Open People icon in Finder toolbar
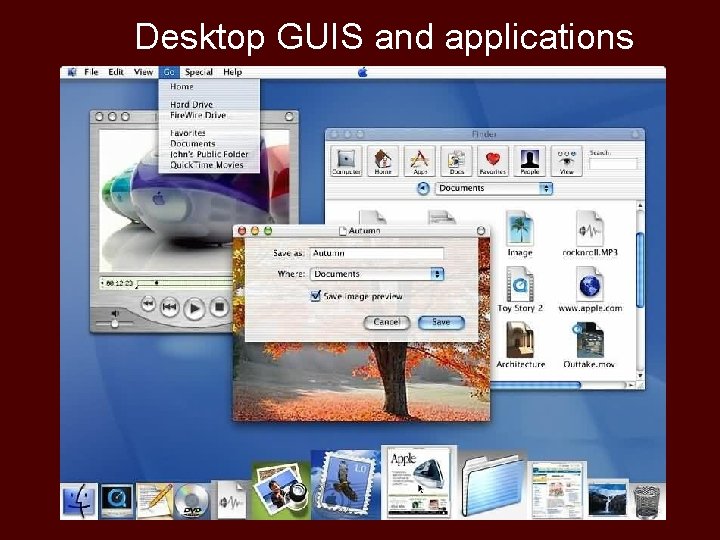 530,161
